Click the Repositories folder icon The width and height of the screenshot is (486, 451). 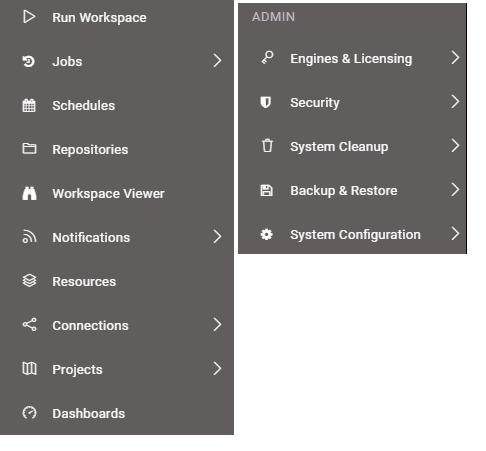pos(29,149)
